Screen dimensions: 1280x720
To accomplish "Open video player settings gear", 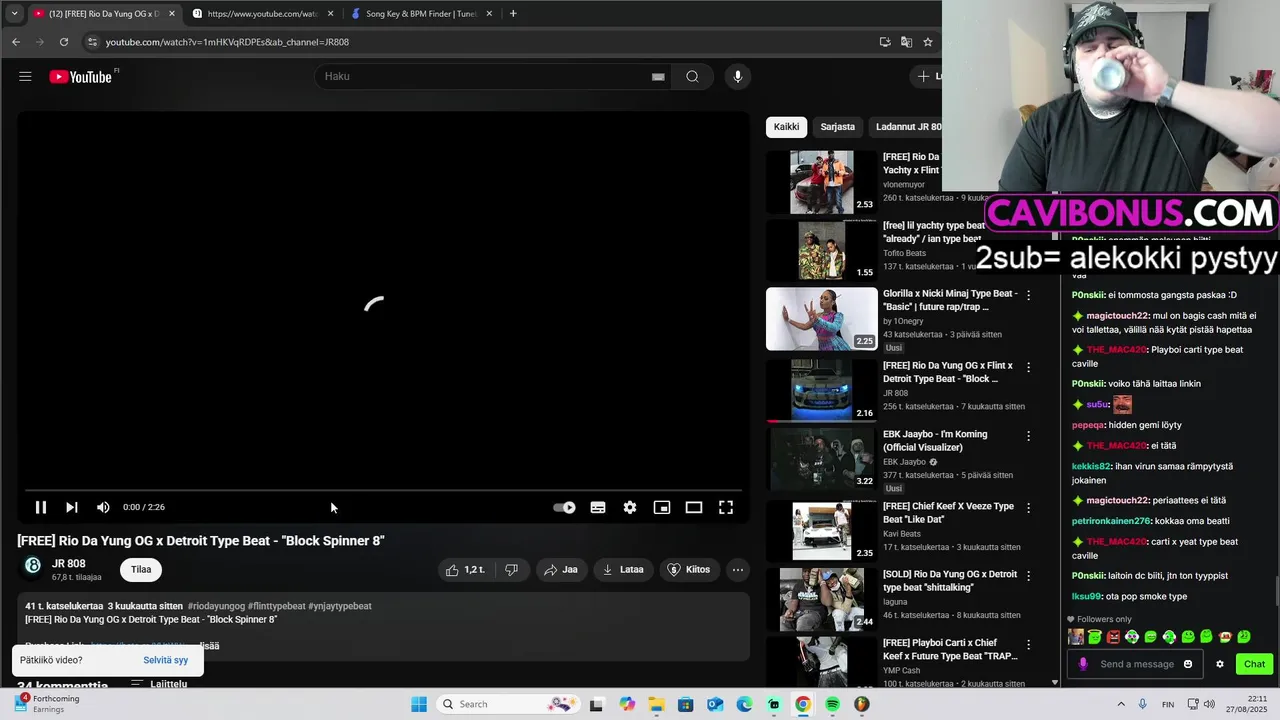I will click(x=630, y=507).
